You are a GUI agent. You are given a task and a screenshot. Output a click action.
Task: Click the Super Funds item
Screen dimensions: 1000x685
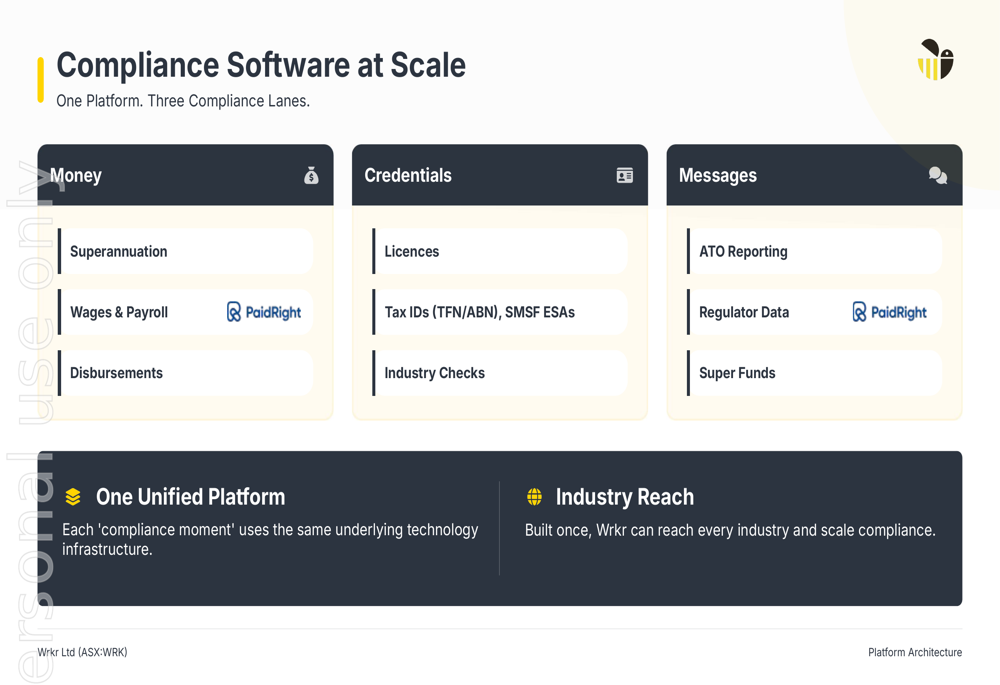tap(814, 372)
